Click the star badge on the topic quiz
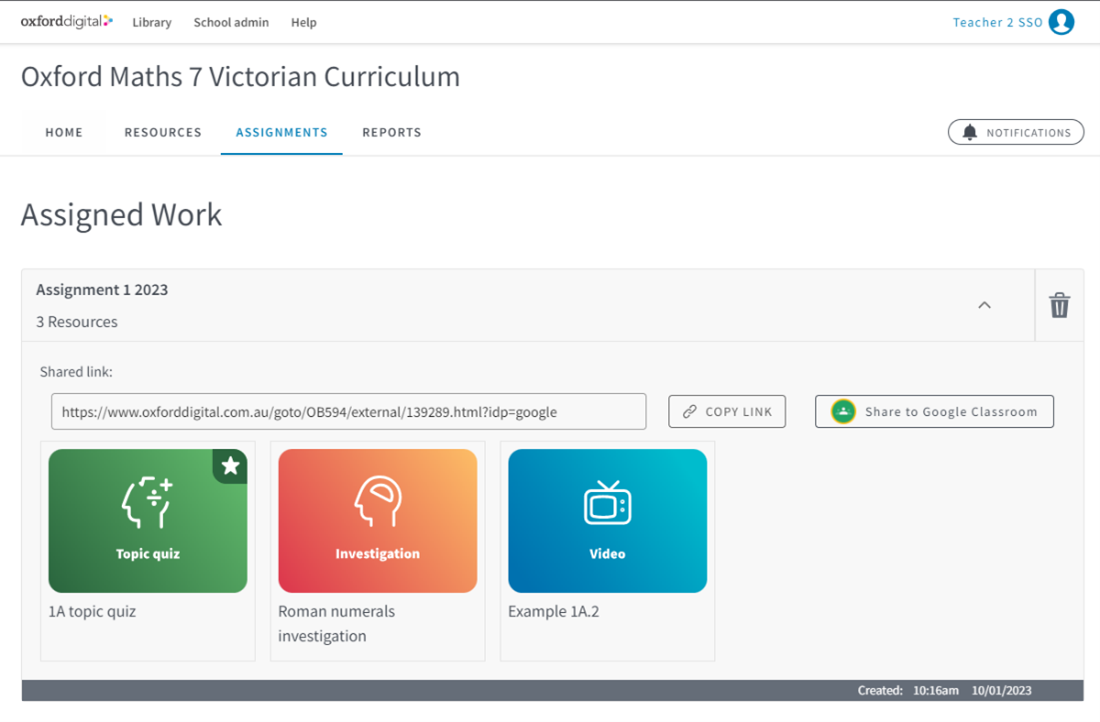The image size is (1100, 722). [231, 466]
